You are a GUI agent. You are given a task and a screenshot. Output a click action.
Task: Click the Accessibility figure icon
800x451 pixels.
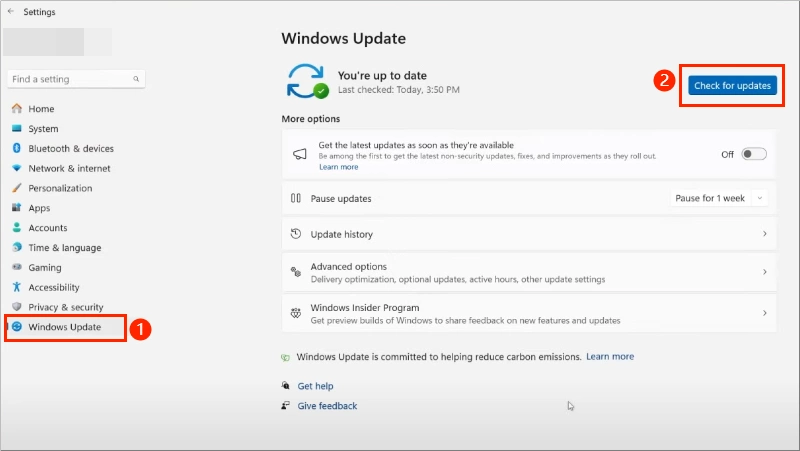coord(17,287)
